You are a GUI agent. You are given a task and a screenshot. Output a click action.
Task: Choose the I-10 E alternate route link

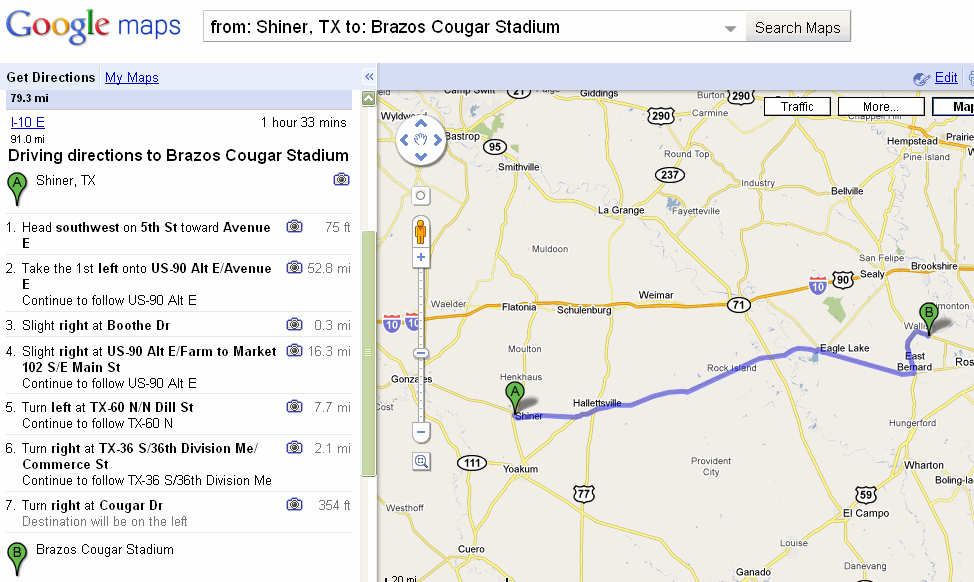tap(27, 122)
